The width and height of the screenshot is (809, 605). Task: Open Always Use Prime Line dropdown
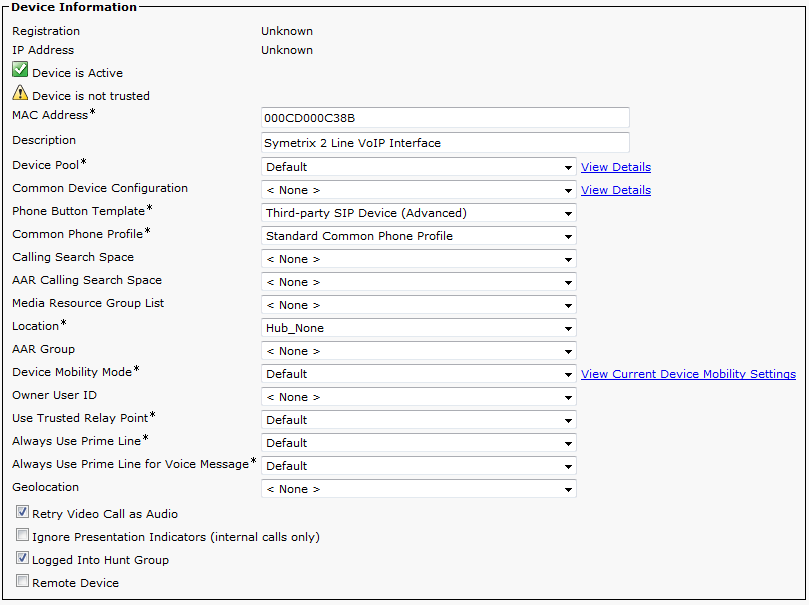pyautogui.click(x=418, y=443)
